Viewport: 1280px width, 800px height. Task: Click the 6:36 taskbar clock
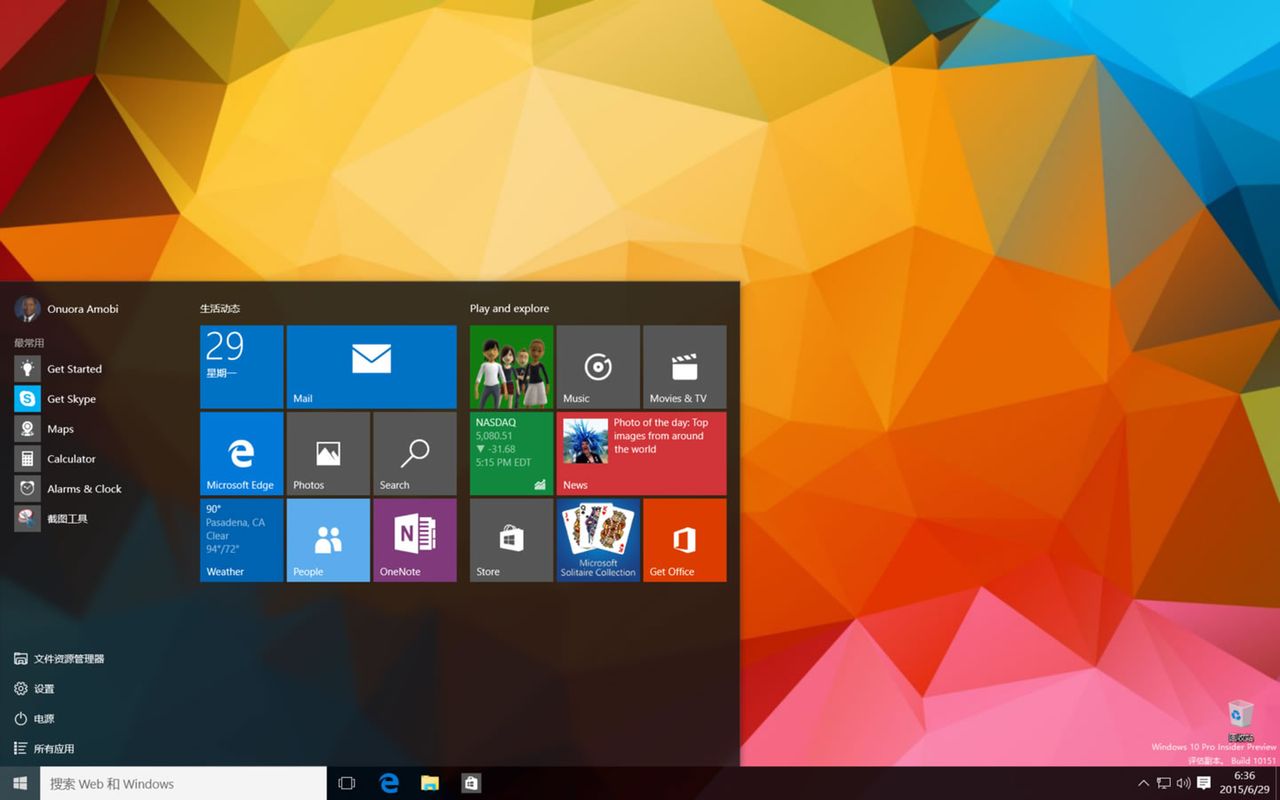1244,783
